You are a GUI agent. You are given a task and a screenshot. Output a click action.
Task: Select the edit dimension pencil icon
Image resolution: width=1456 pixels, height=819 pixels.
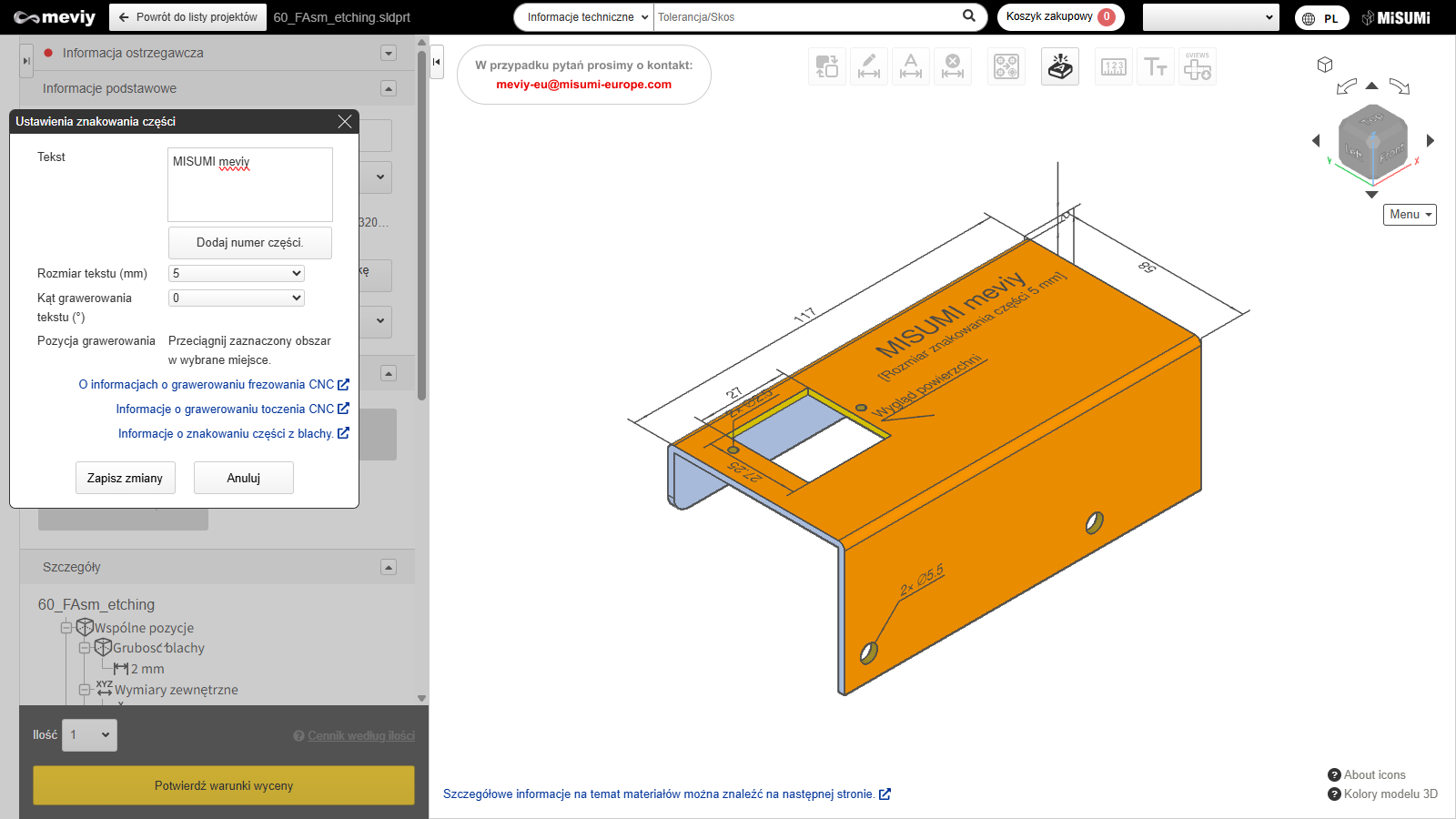click(869, 66)
